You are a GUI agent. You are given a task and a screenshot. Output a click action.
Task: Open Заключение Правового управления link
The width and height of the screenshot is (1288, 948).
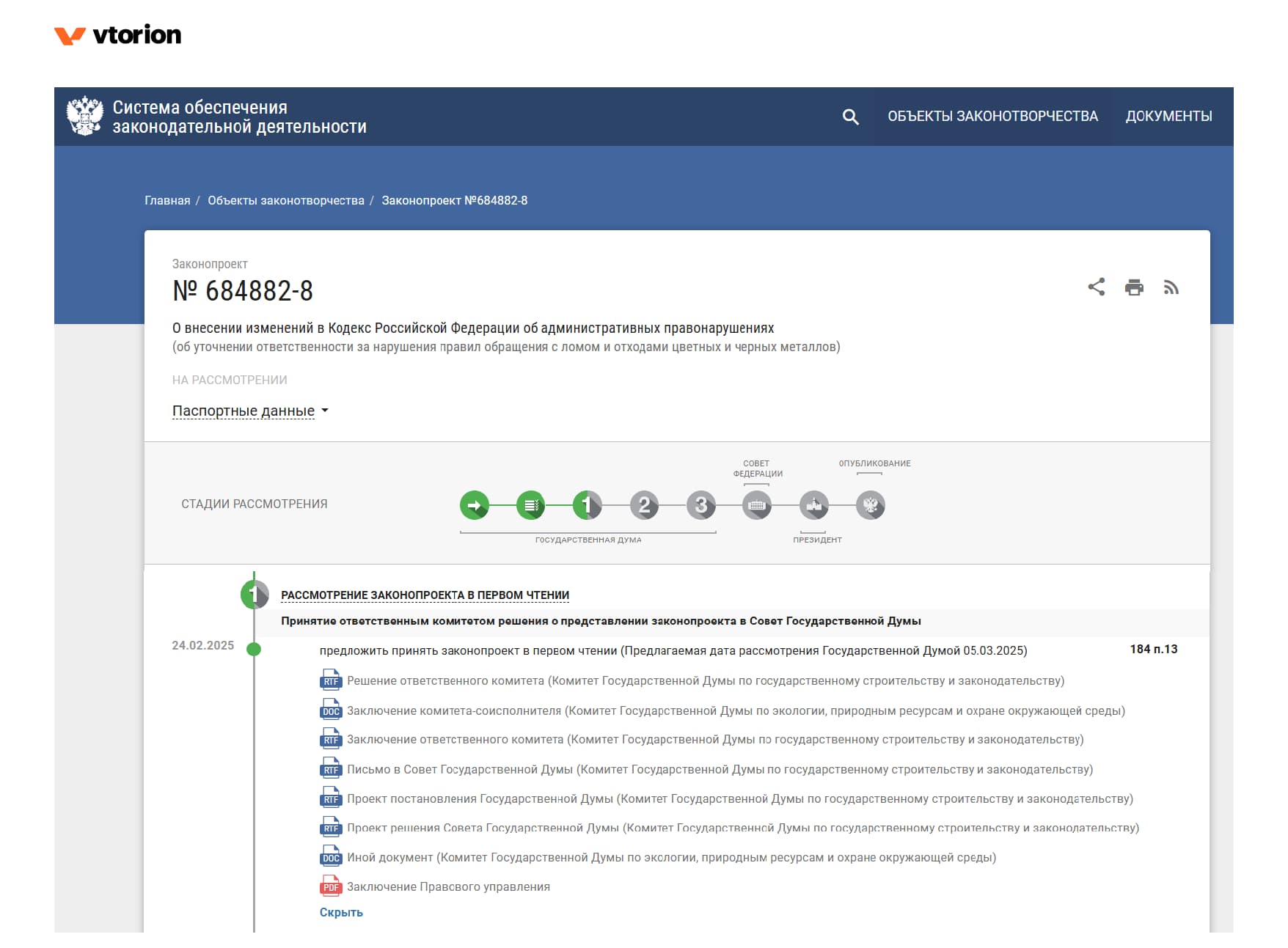click(x=448, y=886)
